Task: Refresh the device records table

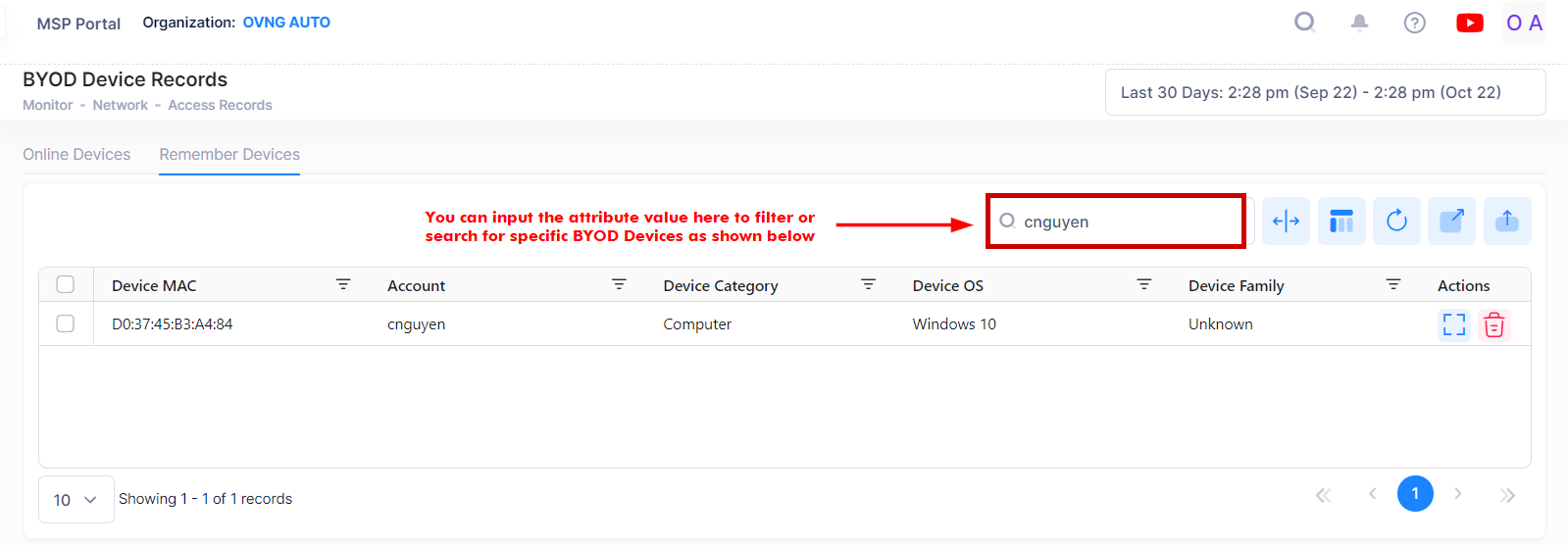Action: tap(1396, 222)
